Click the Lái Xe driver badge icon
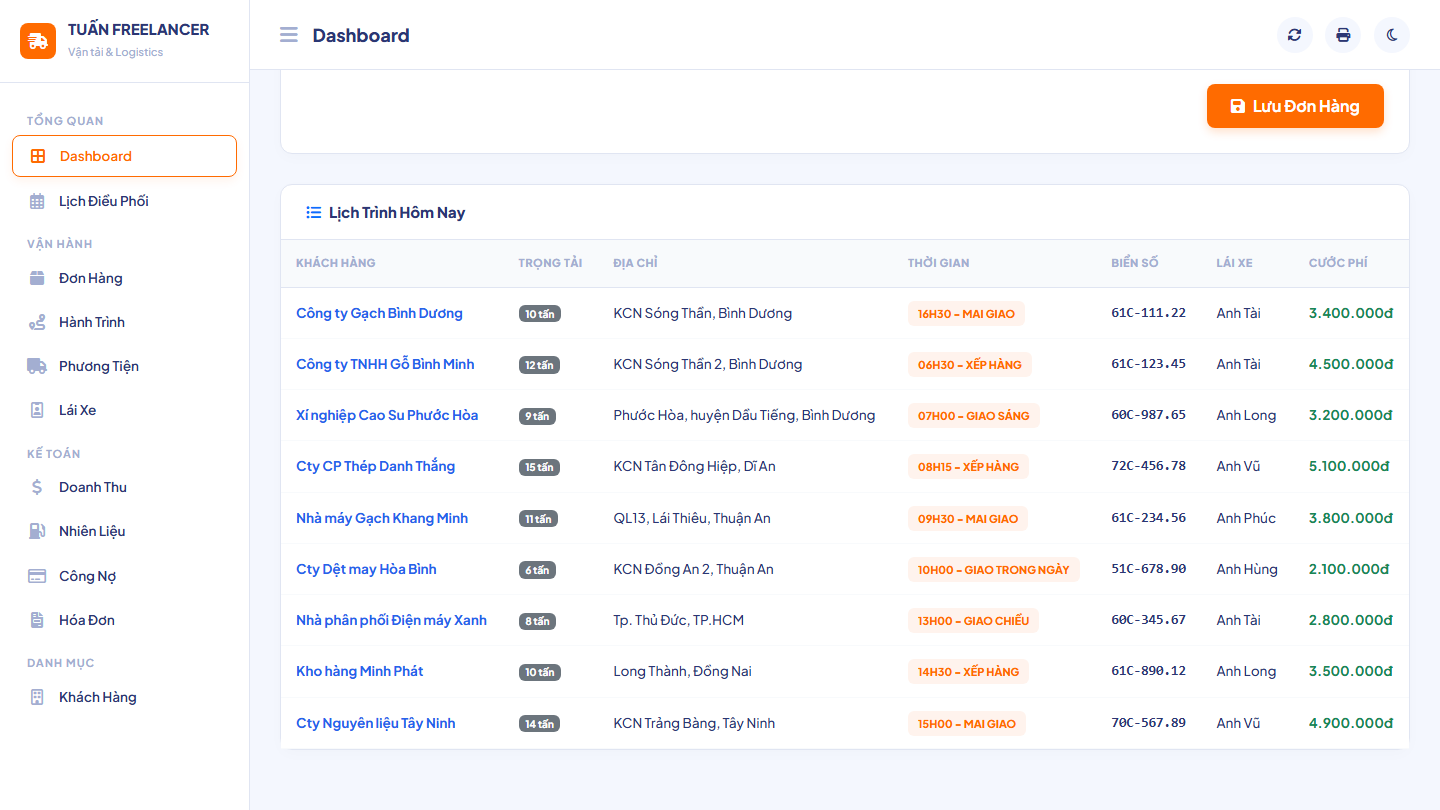The width and height of the screenshot is (1440, 810). [37, 410]
